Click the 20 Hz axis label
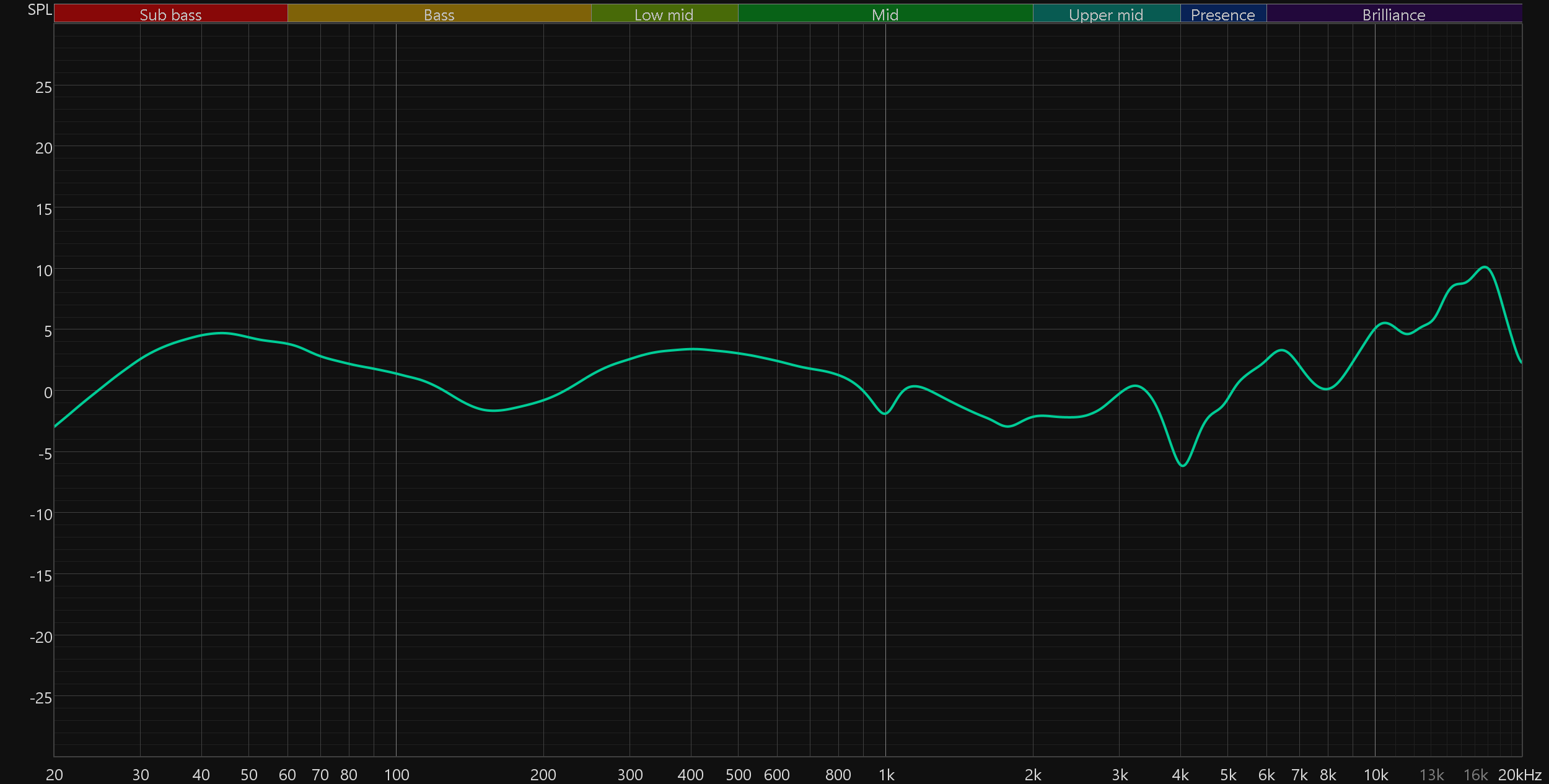Viewport: 1549px width, 784px height. pyautogui.click(x=55, y=775)
